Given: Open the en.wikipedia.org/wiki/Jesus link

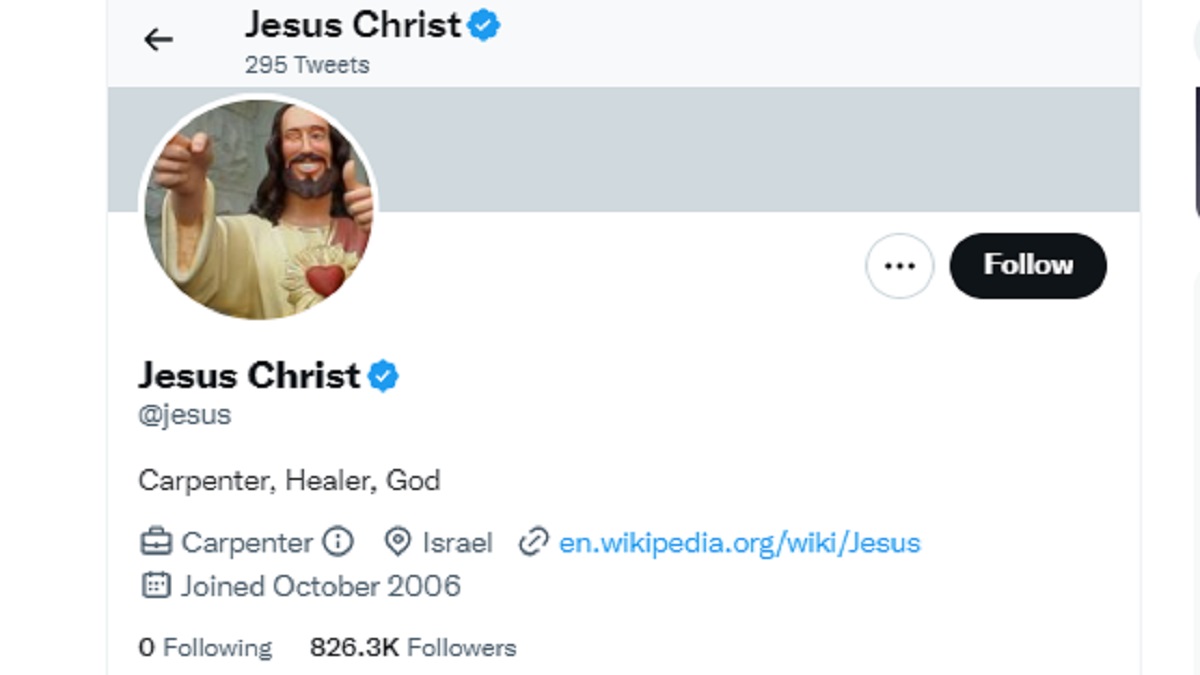Looking at the screenshot, I should point(739,543).
